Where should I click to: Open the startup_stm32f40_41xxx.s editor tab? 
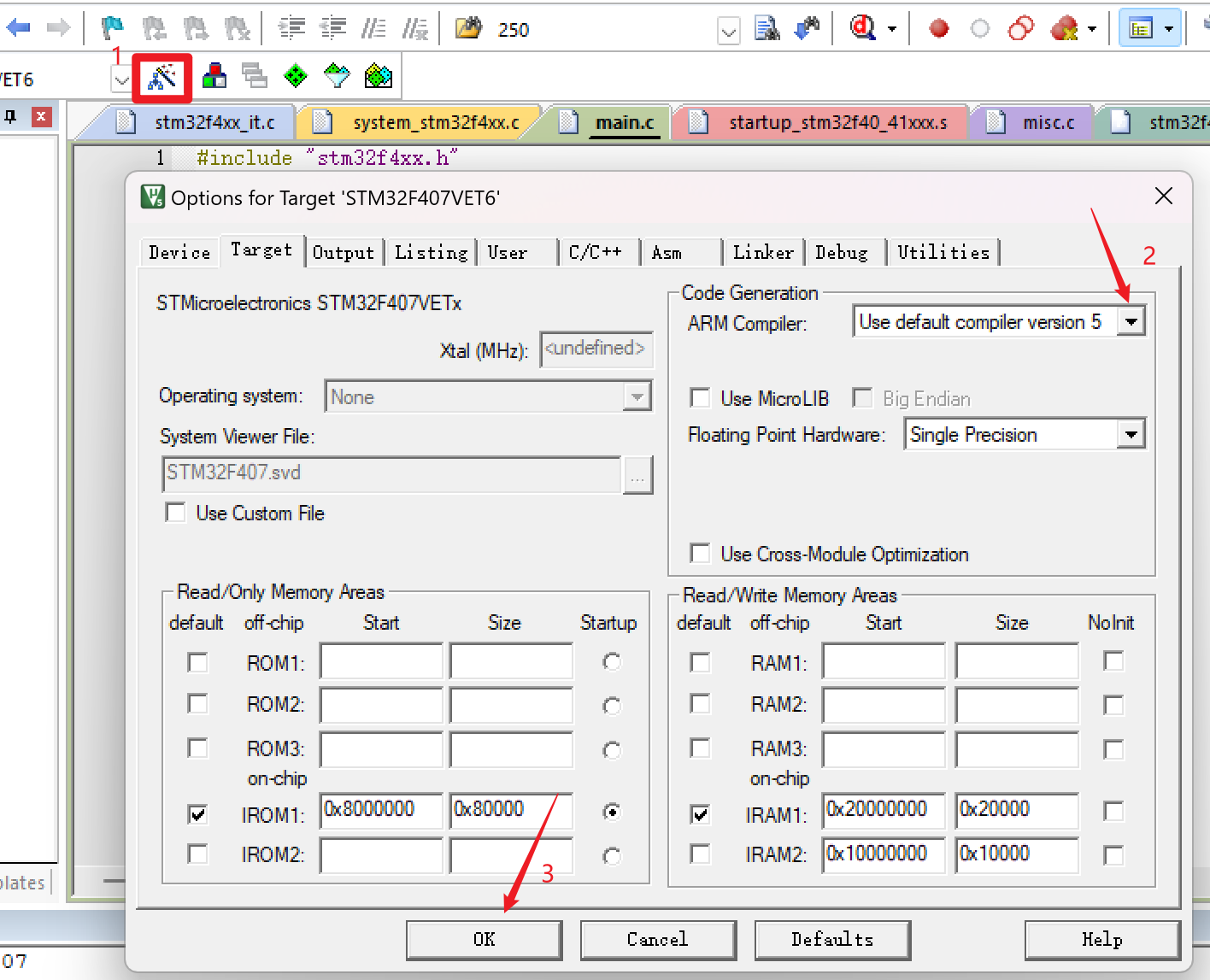click(x=821, y=122)
